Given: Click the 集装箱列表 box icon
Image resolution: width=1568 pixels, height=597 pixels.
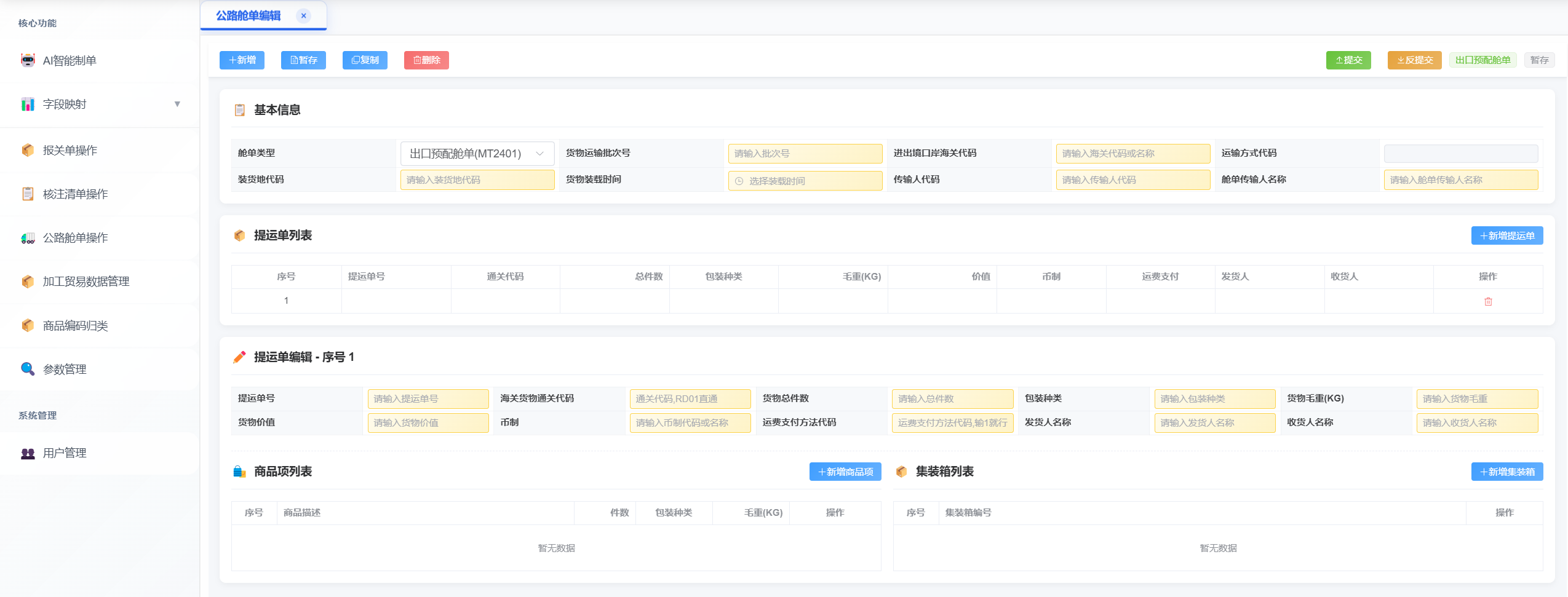Looking at the screenshot, I should [x=902, y=472].
